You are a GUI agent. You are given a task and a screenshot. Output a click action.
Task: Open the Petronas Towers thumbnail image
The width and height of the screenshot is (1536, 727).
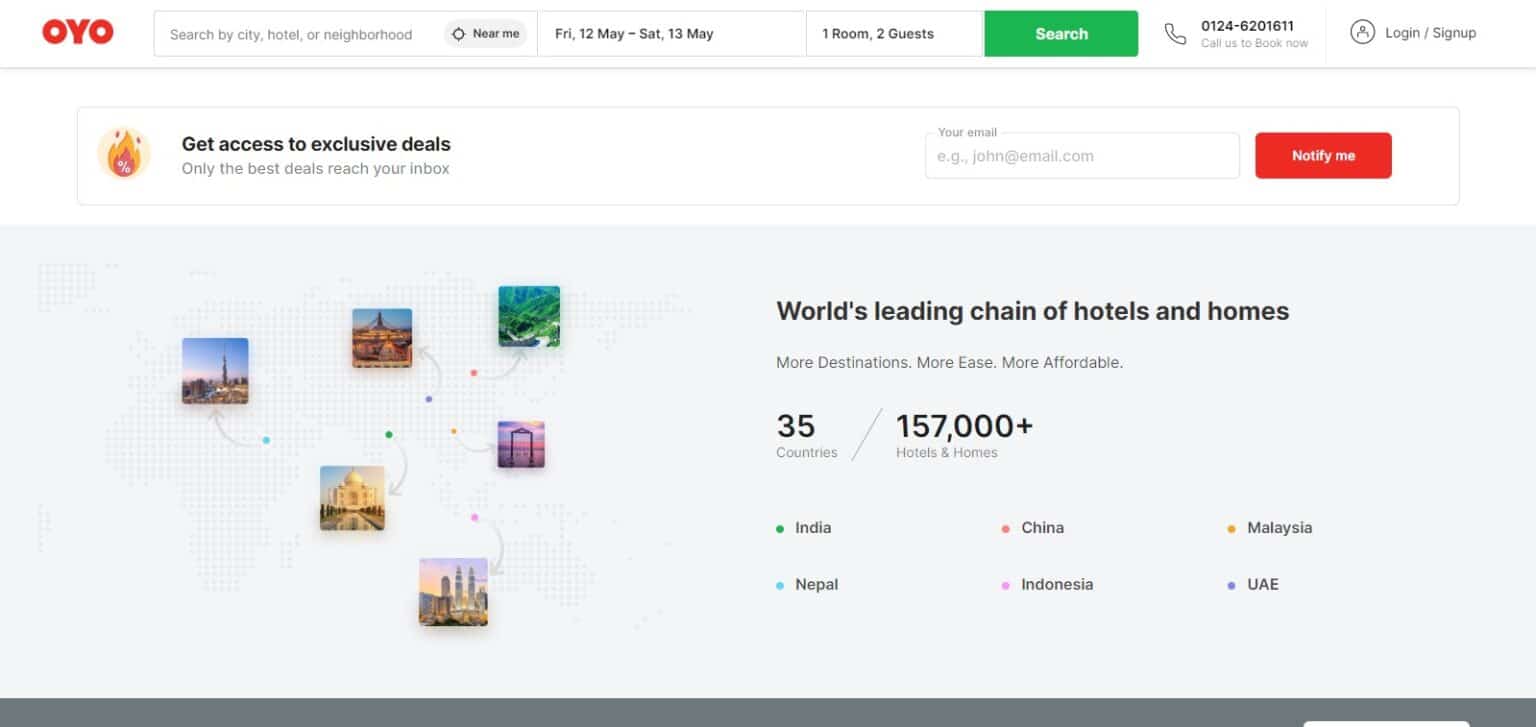pos(453,592)
